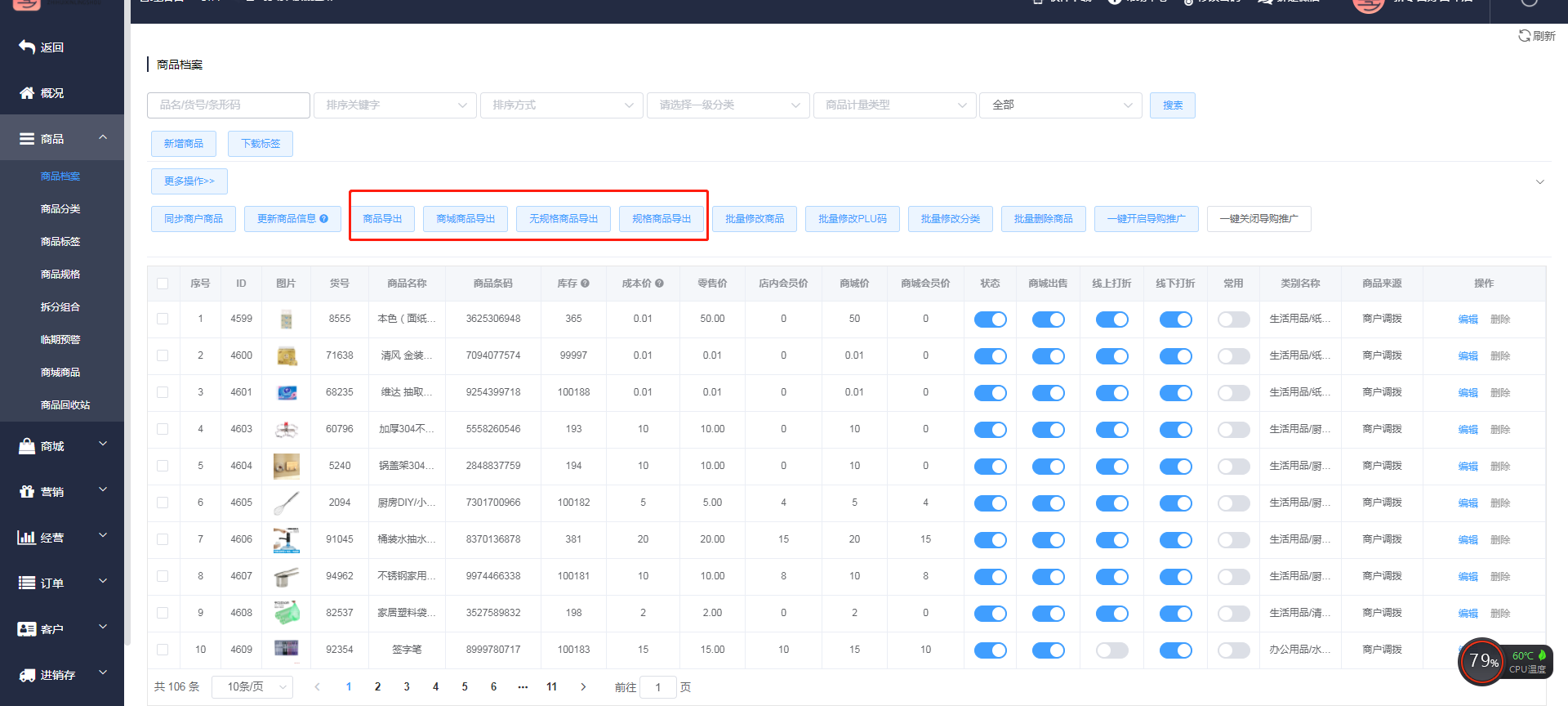Screen dimensions: 1568x706
Task: Tick the checkbox for row ID 4609
Action: [x=163, y=650]
